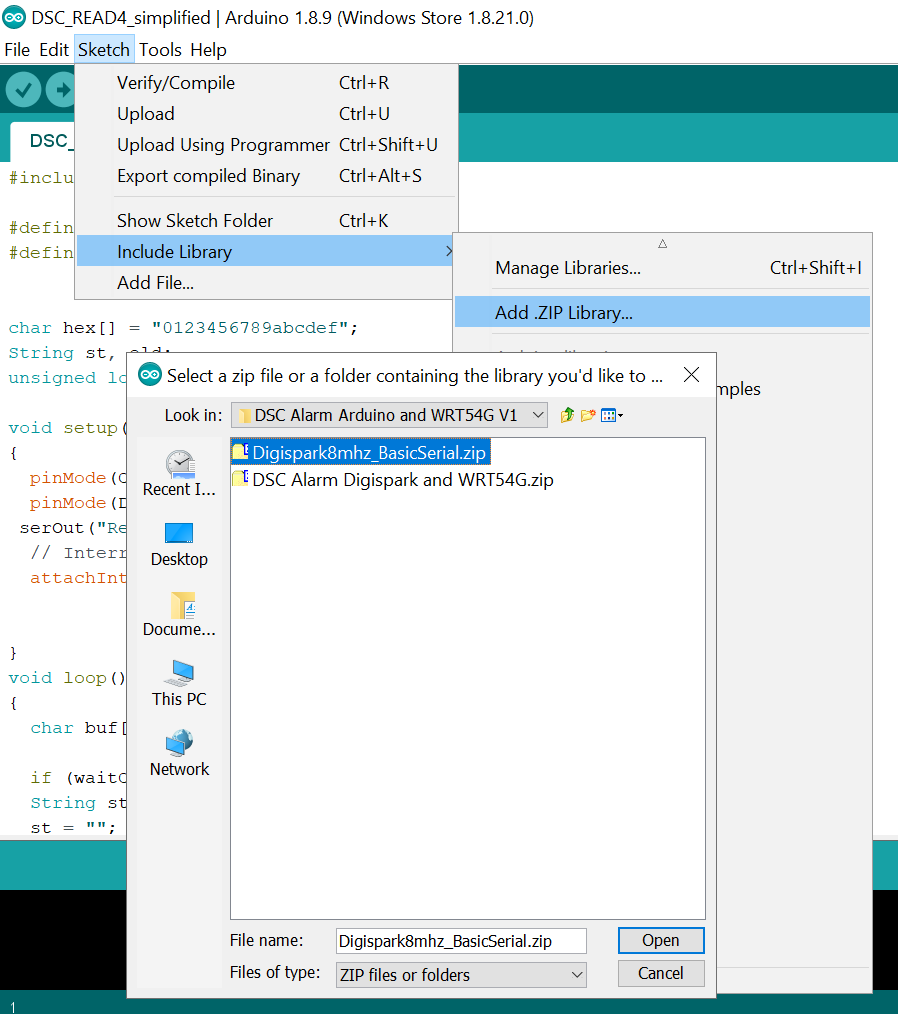This screenshot has height=1014, width=898.
Task: Open Network in dialog sidebar
Action: tap(179, 754)
